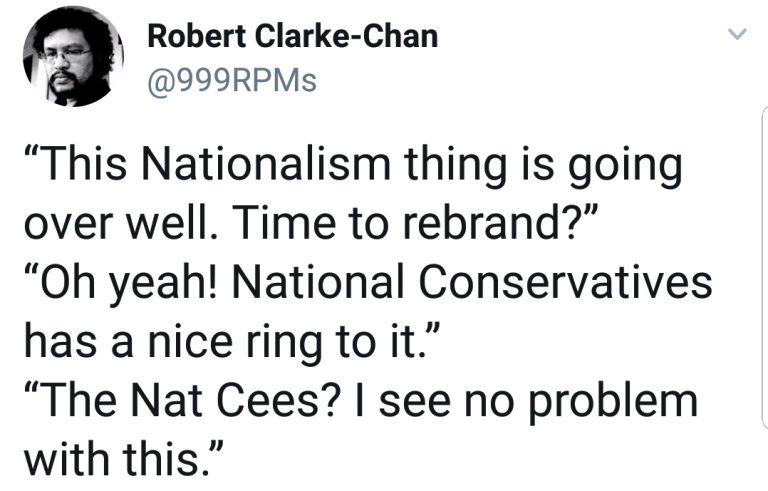Click the closing phrase "with this."
Screen dimensions: 768x491
(121, 458)
